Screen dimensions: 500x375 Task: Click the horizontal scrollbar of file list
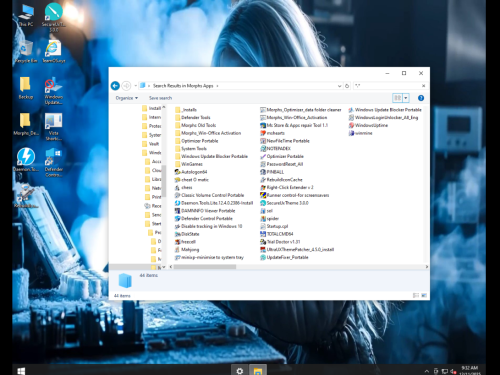pyautogui.click(x=205, y=267)
